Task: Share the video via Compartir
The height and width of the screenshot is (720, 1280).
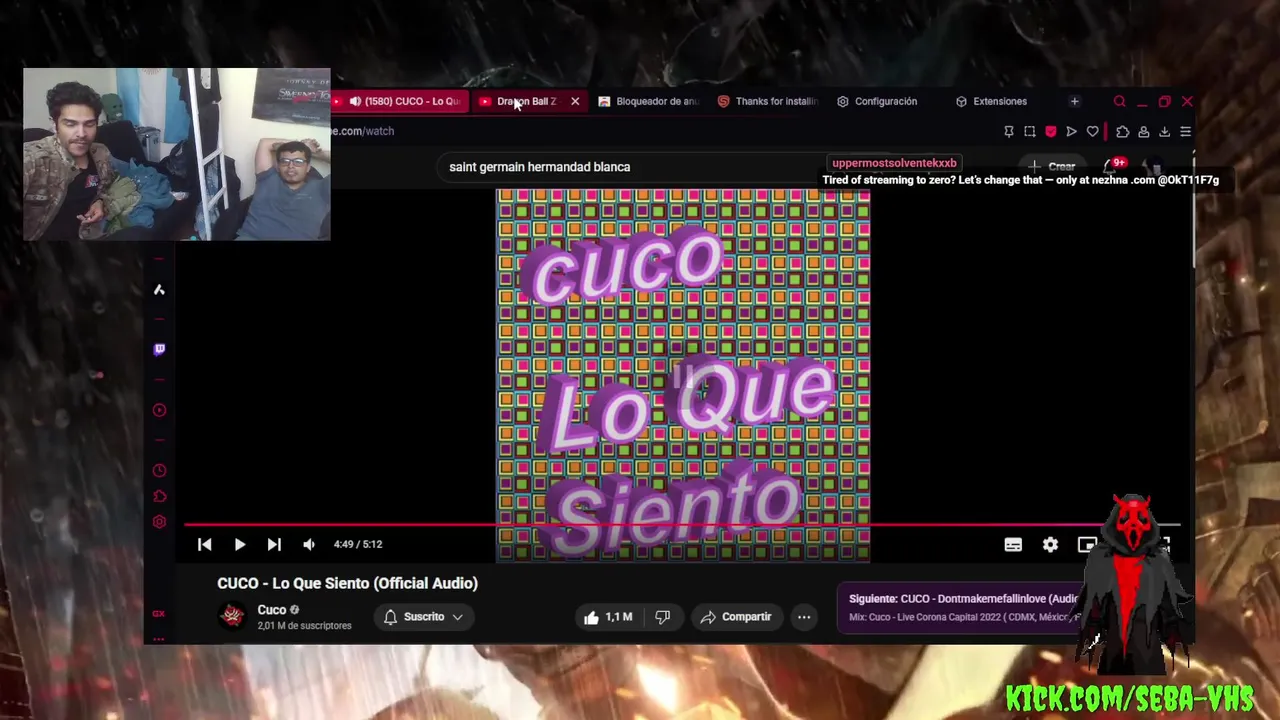Action: click(x=736, y=617)
